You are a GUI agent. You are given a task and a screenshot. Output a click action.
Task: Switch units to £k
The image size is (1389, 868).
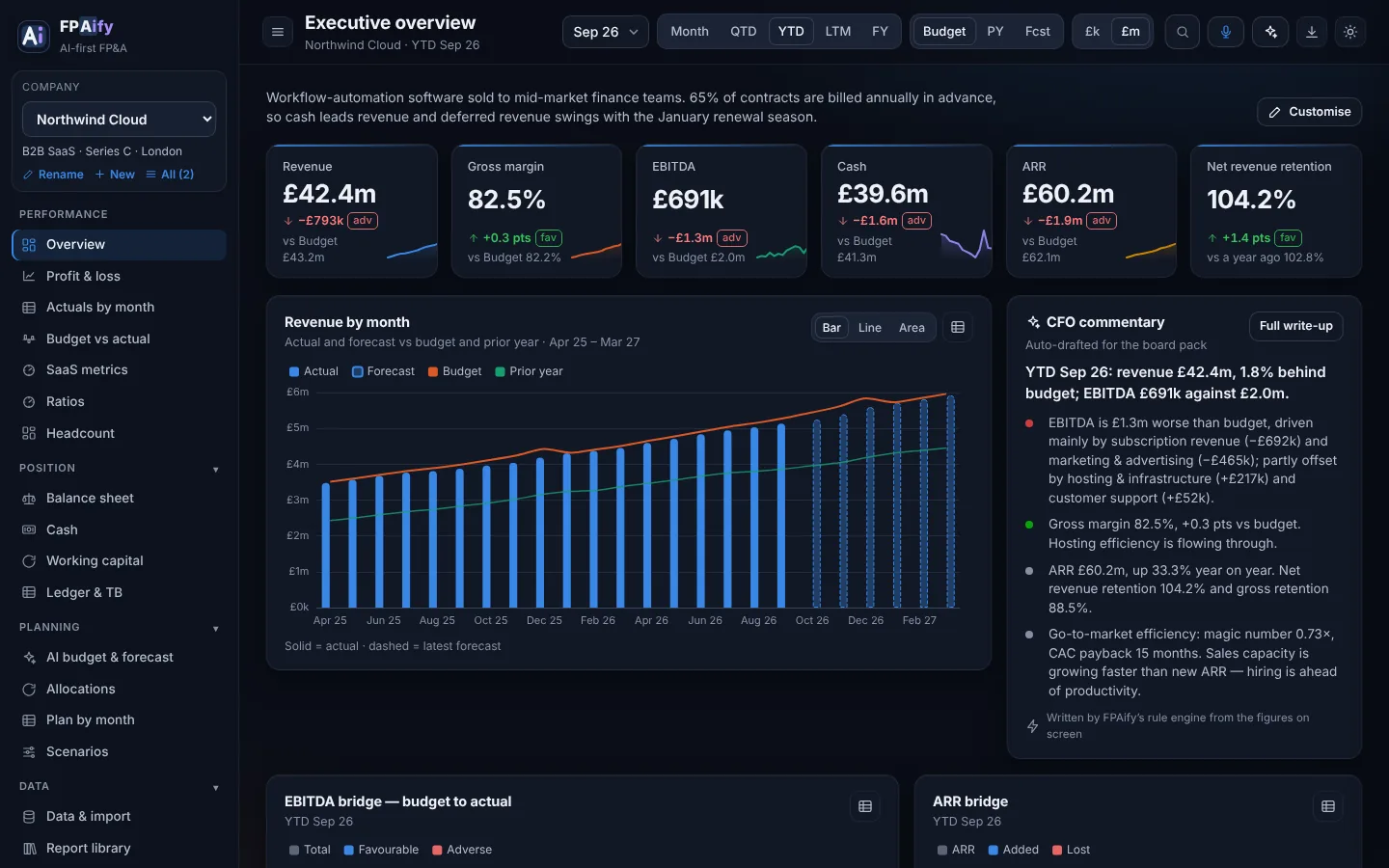pyautogui.click(x=1093, y=32)
